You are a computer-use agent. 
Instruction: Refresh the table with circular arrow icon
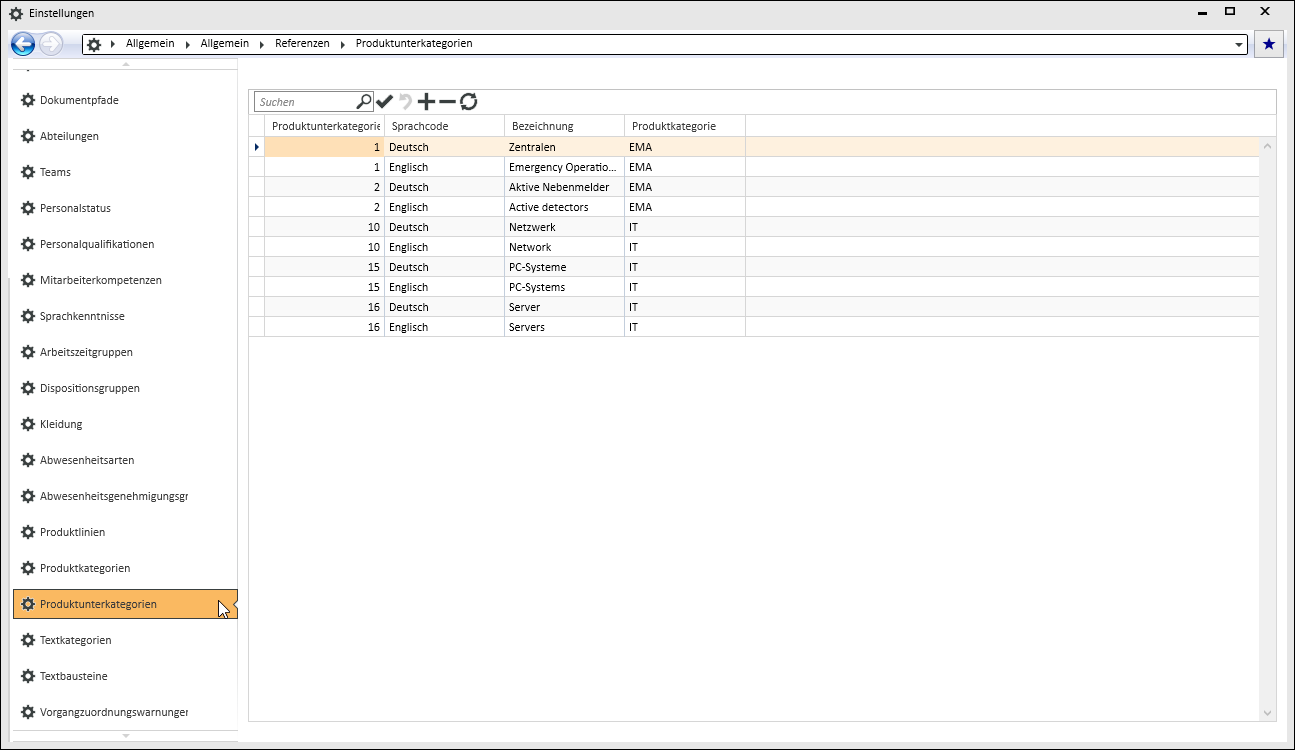tap(468, 101)
